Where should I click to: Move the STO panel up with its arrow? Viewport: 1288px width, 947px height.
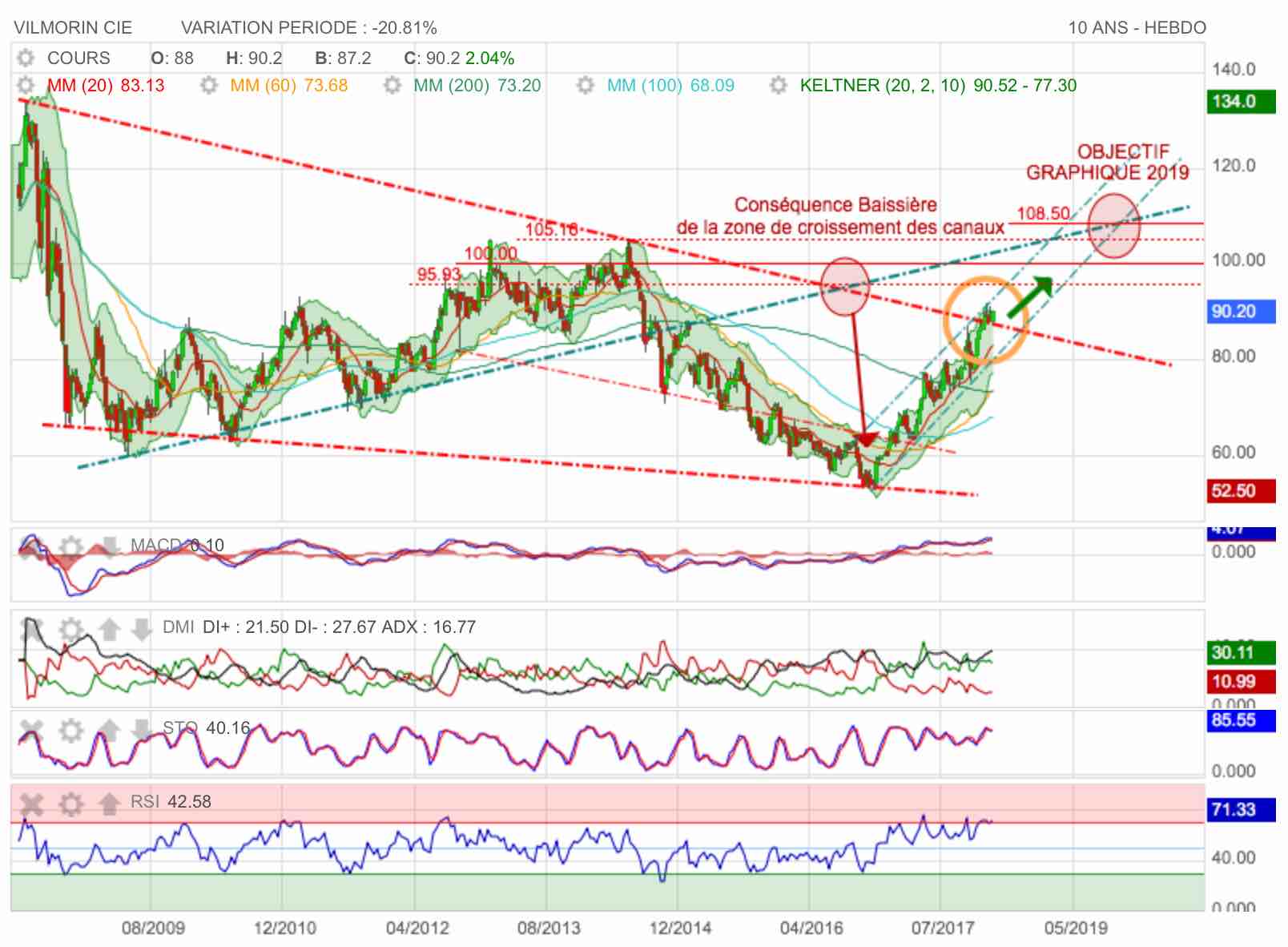110,730
